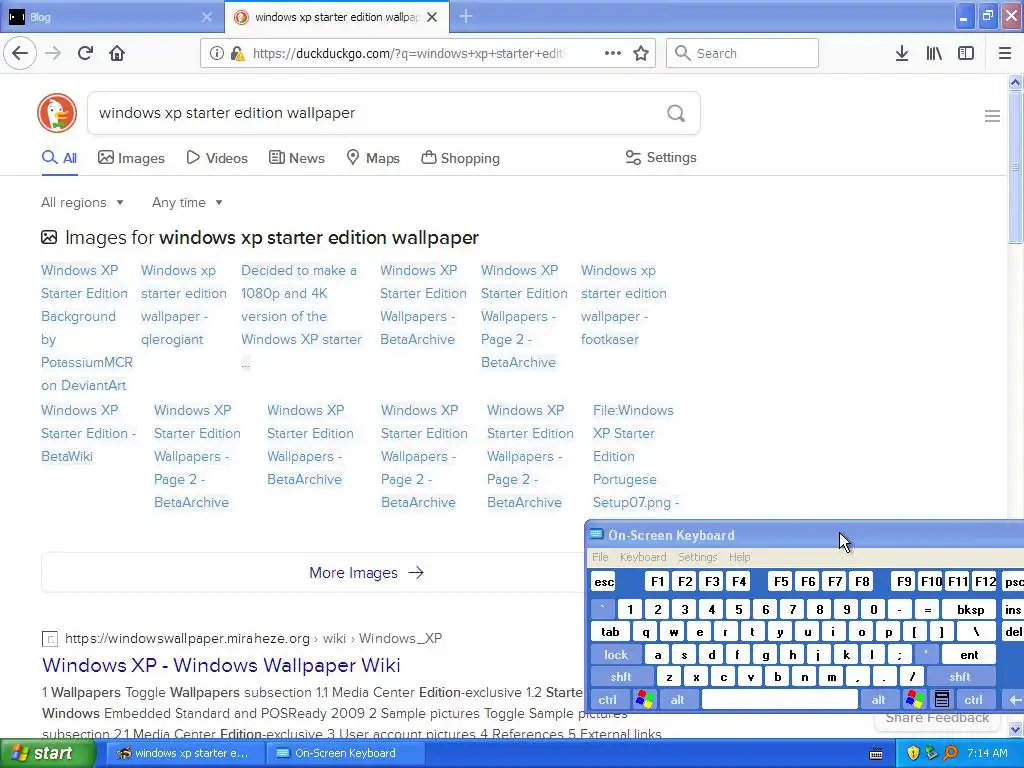
Task: Click the magnifier tray icon in system tray
Action: coord(950,753)
